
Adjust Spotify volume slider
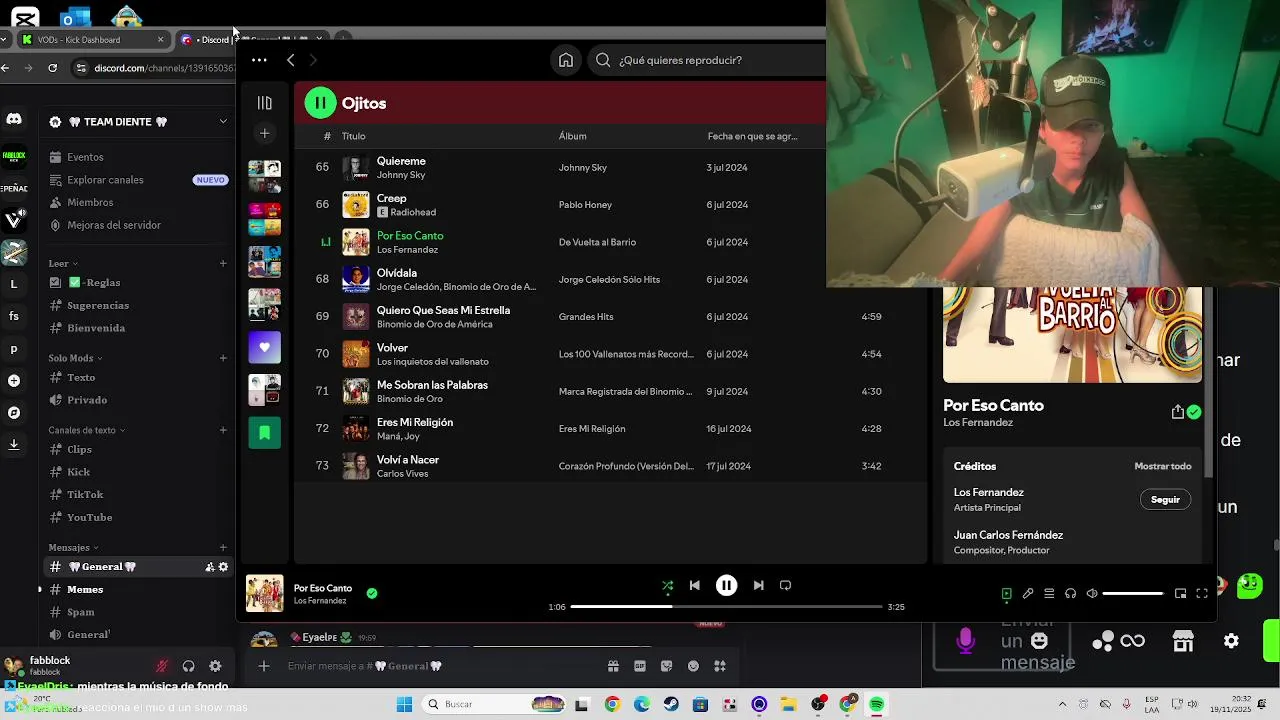pyautogui.click(x=1133, y=593)
